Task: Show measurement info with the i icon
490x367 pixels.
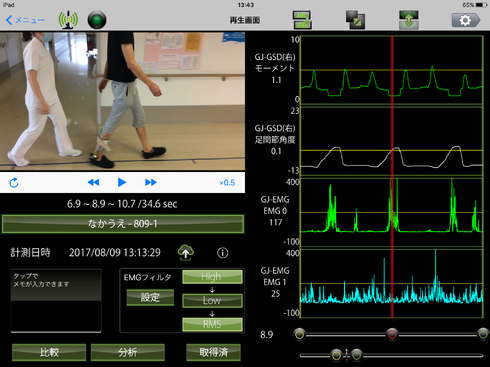Action: tap(223, 253)
